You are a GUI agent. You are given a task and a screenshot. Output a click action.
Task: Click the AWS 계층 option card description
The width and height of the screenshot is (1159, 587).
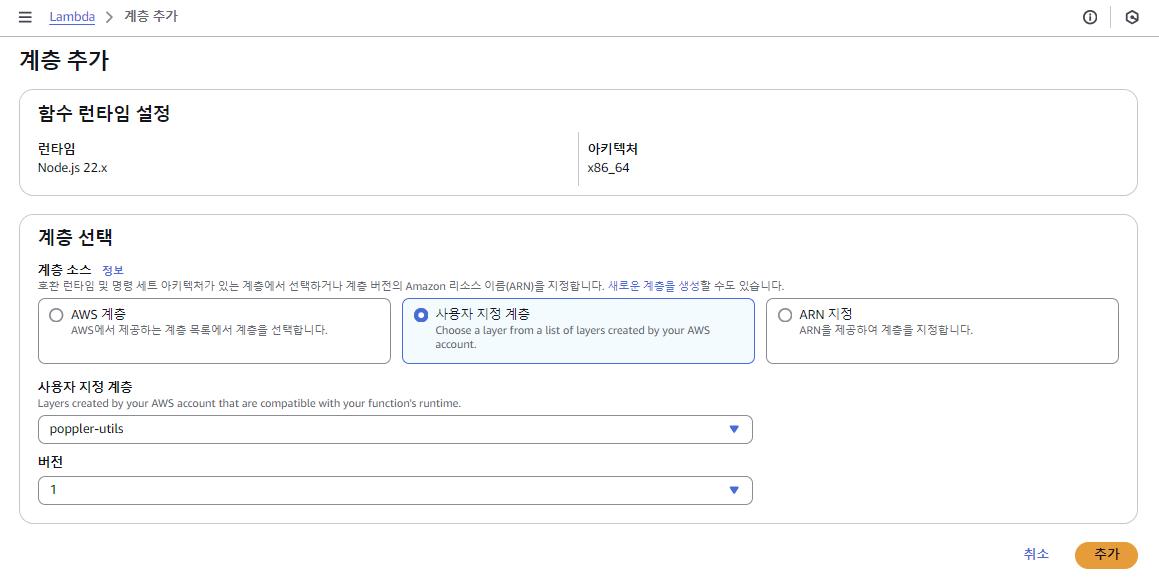(x=199, y=330)
